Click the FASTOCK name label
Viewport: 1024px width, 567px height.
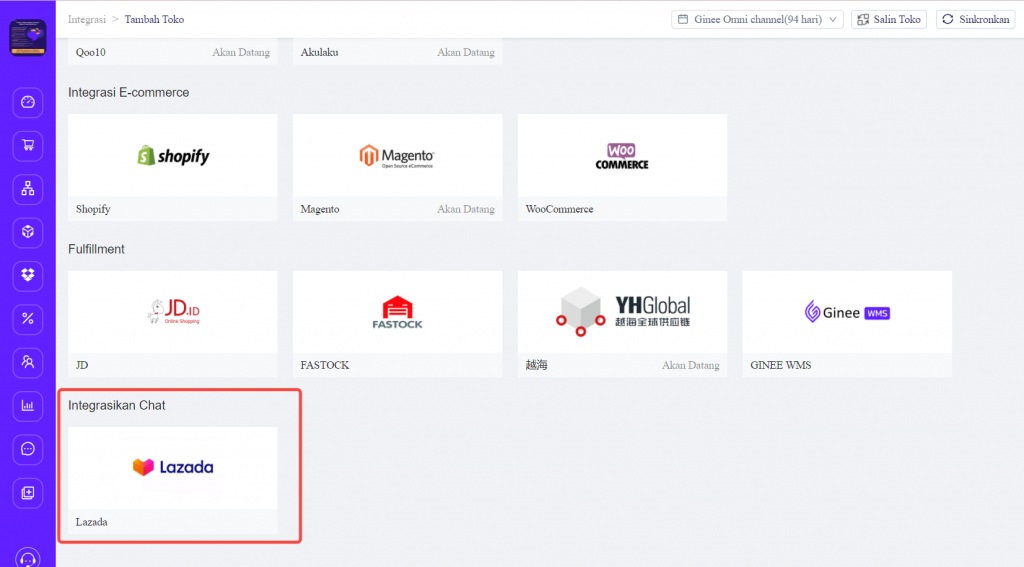click(325, 365)
